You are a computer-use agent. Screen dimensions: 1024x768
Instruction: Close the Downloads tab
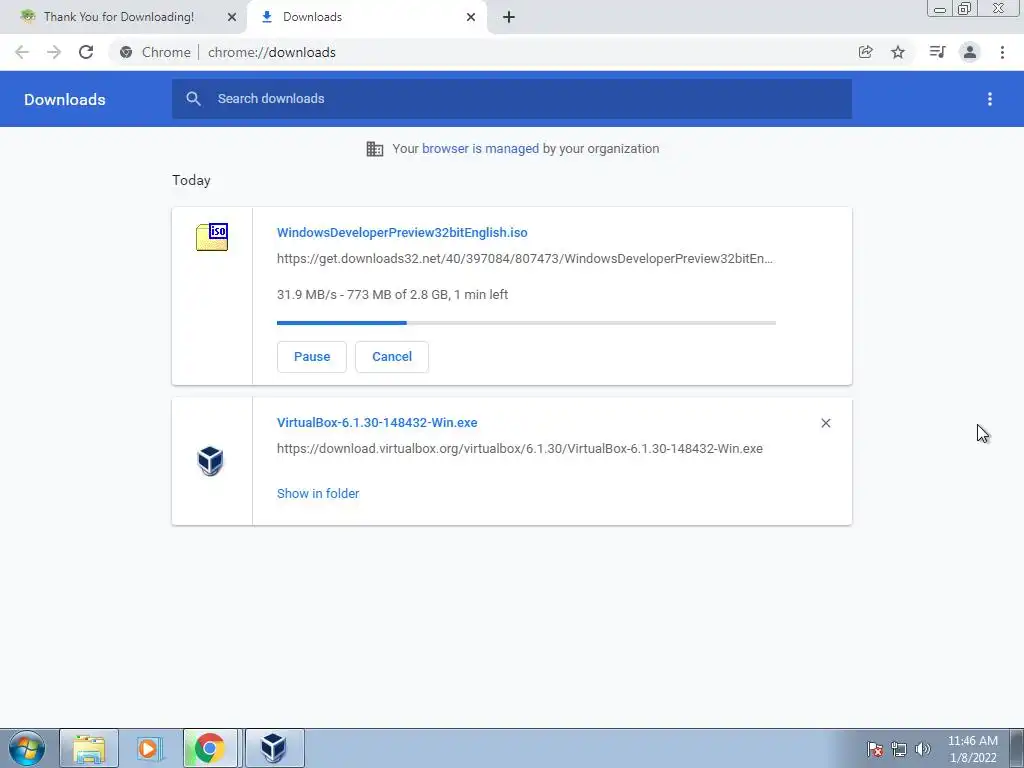click(471, 17)
